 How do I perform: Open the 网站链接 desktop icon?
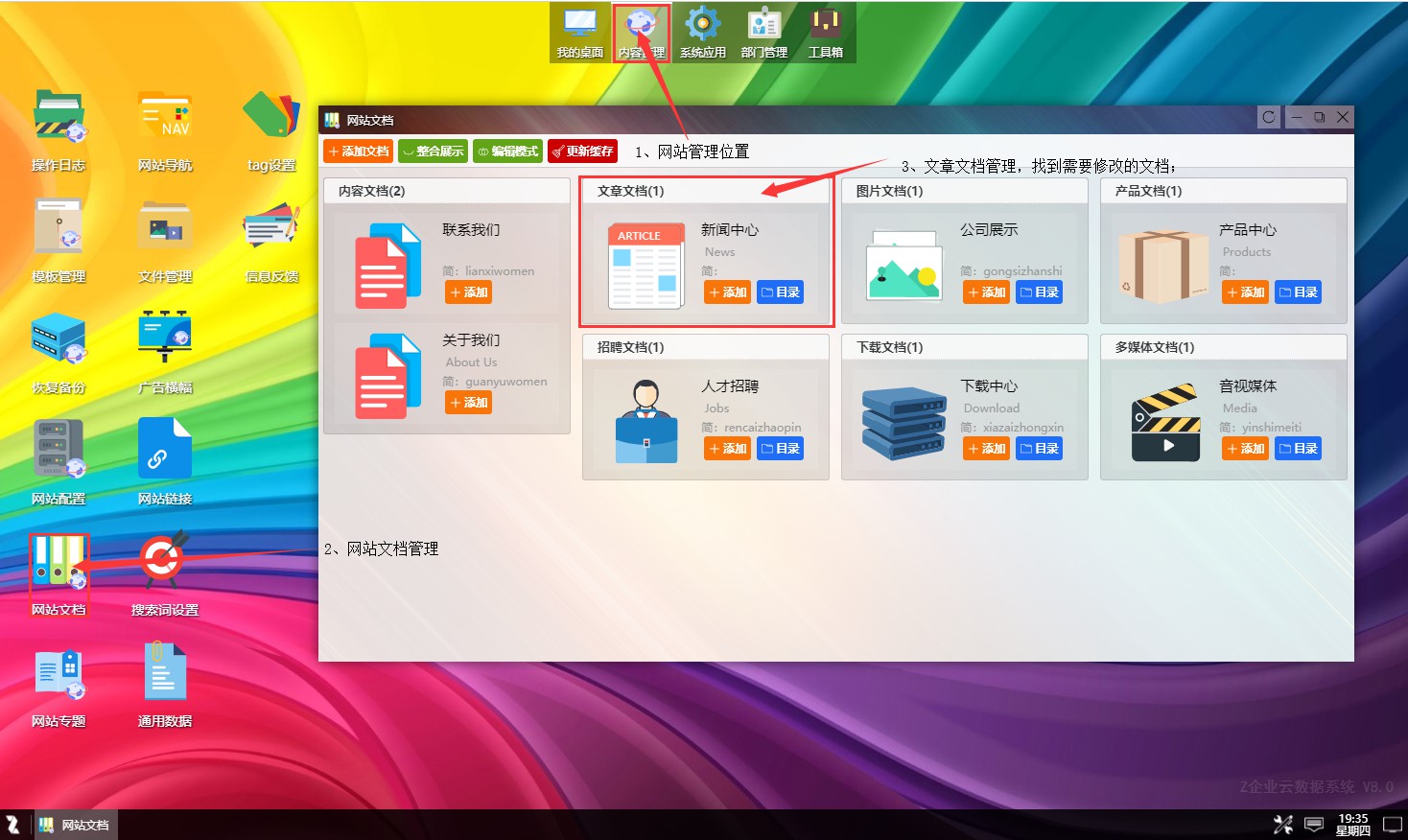click(165, 464)
